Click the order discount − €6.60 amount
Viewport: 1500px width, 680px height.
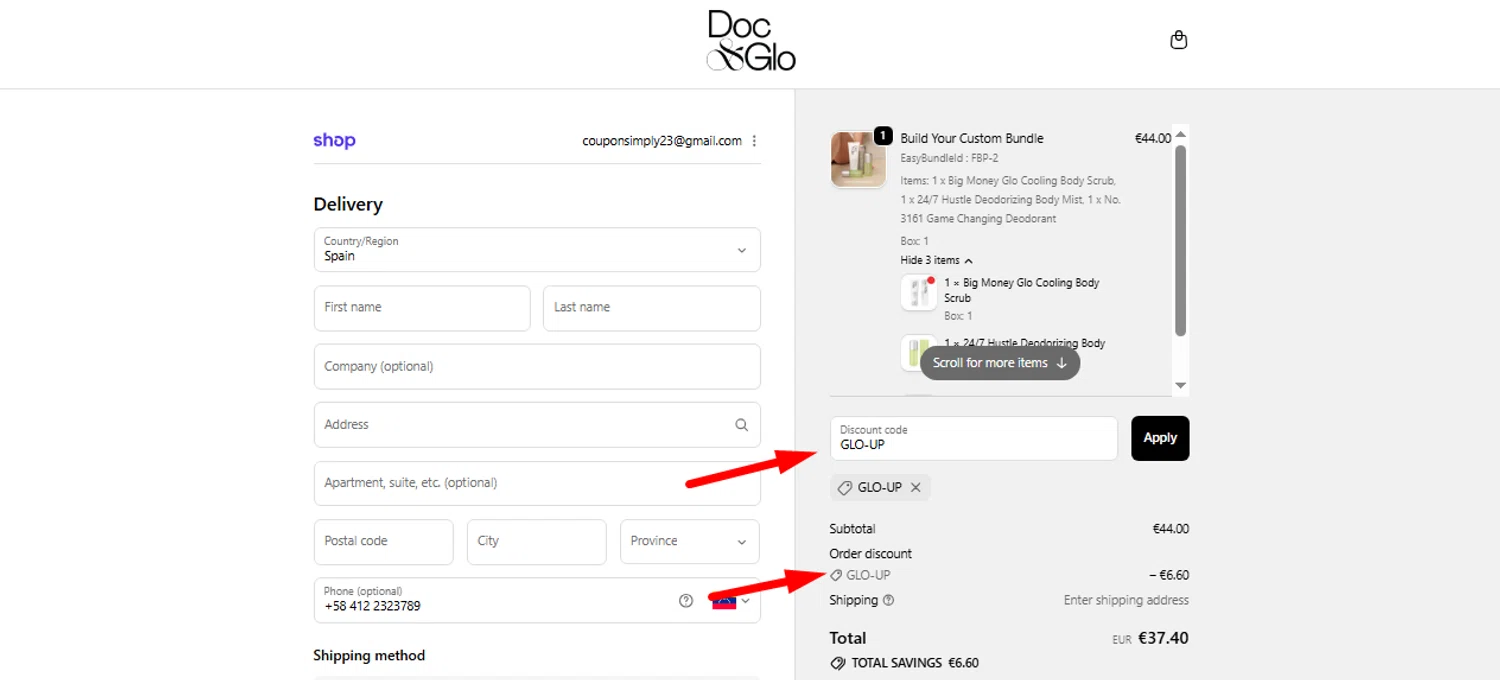1170,575
